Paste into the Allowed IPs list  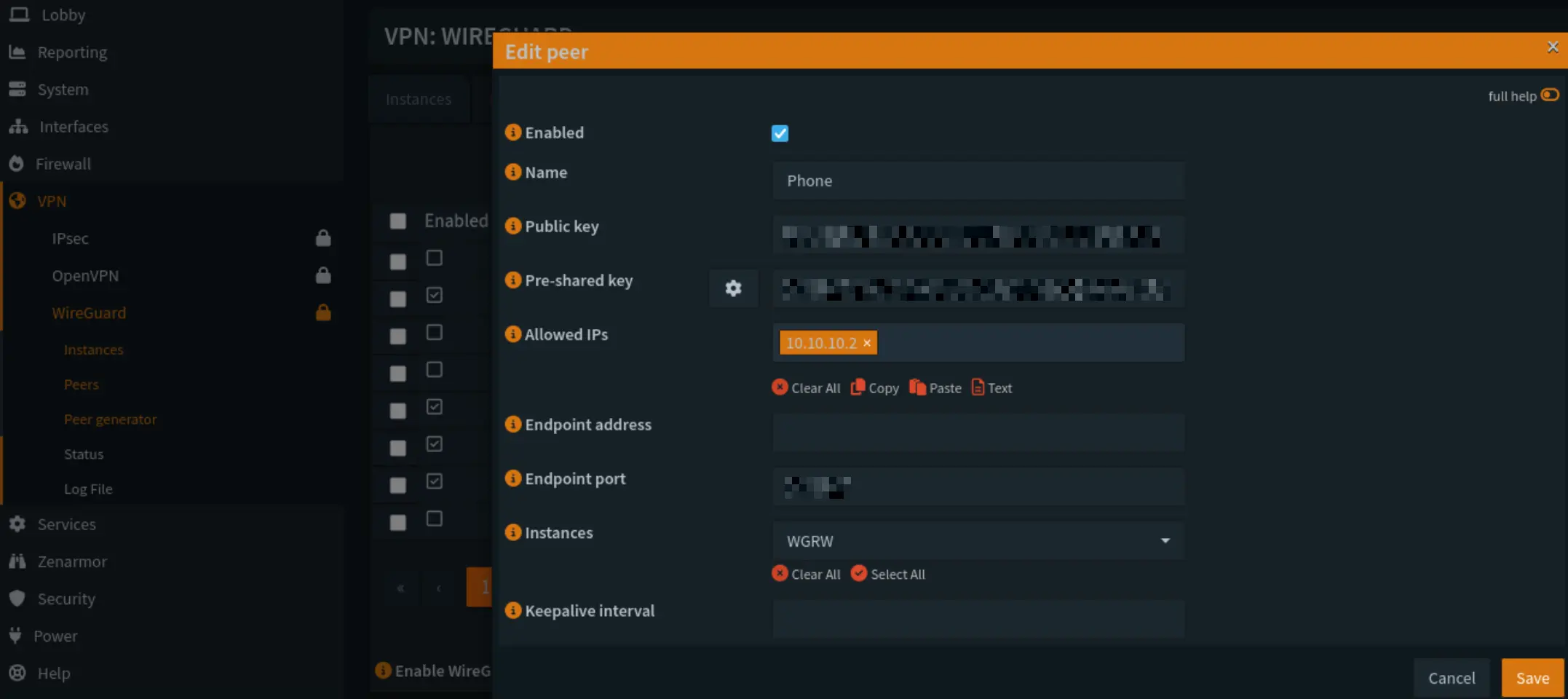[935, 387]
